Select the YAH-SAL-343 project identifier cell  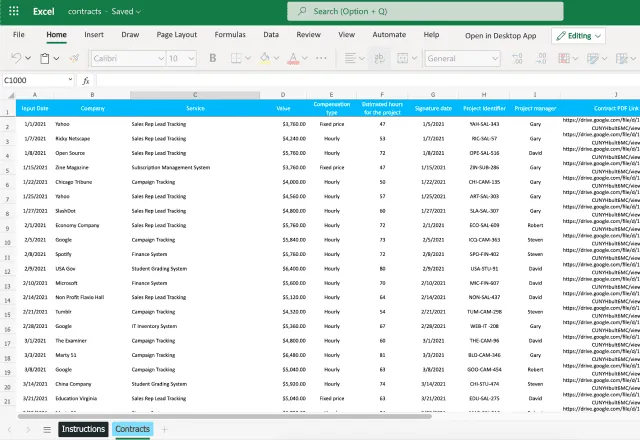coord(484,124)
